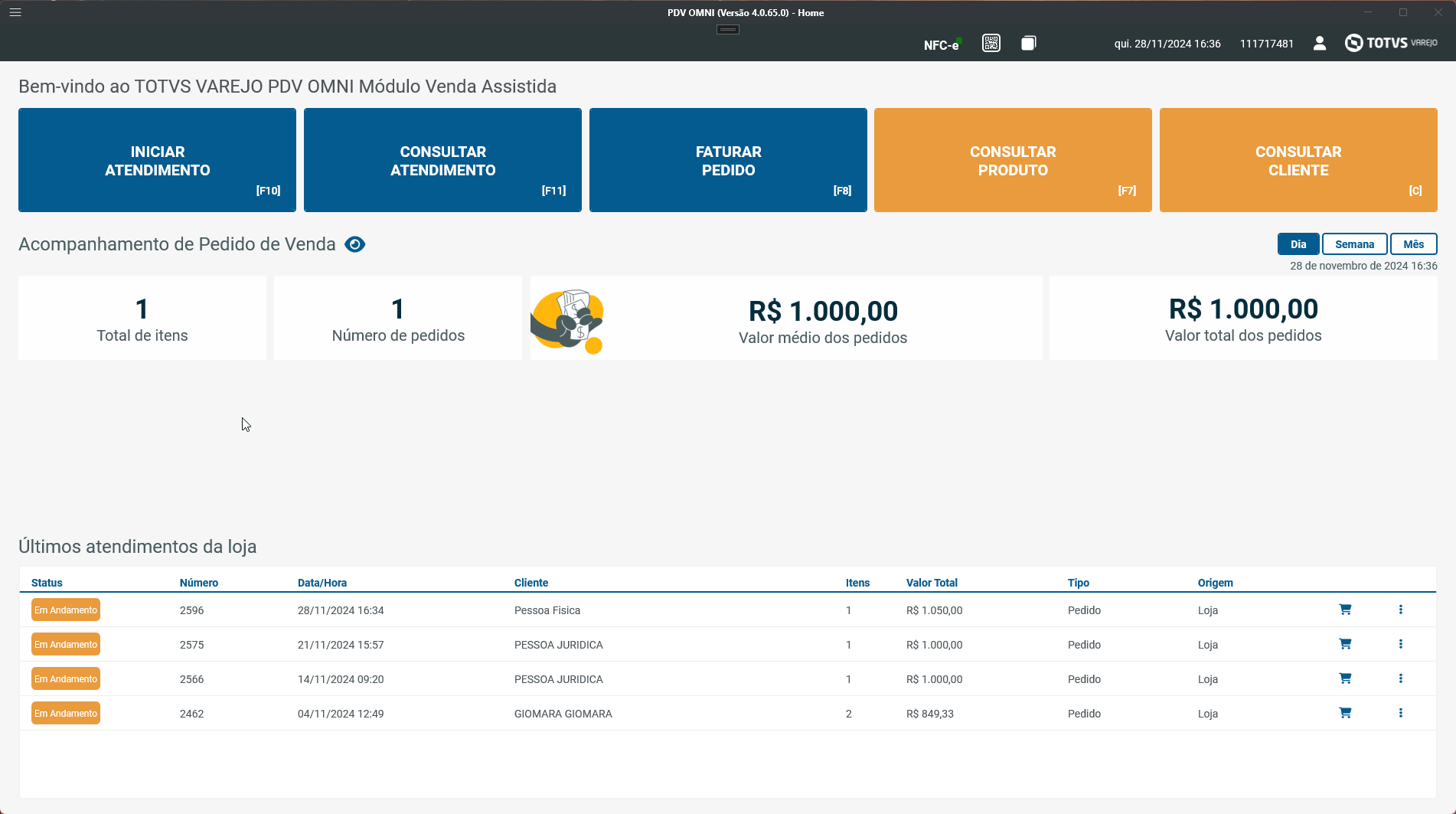This screenshot has height=814, width=1456.
Task: Expand more options for order 2462
Action: [1401, 713]
